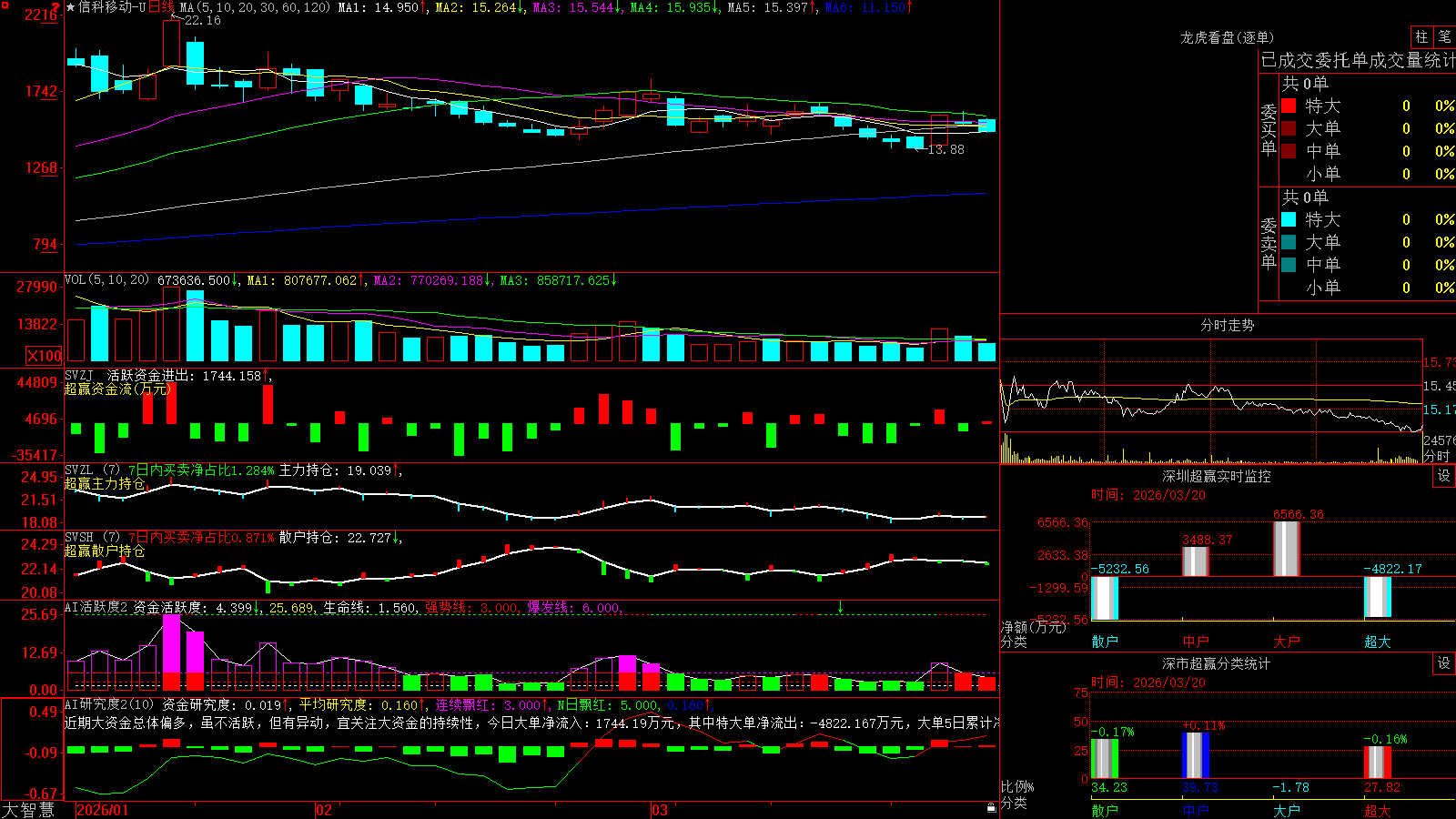Click the blue MA6: 11.150 value
The height and width of the screenshot is (819, 1456).
[x=869, y=7]
